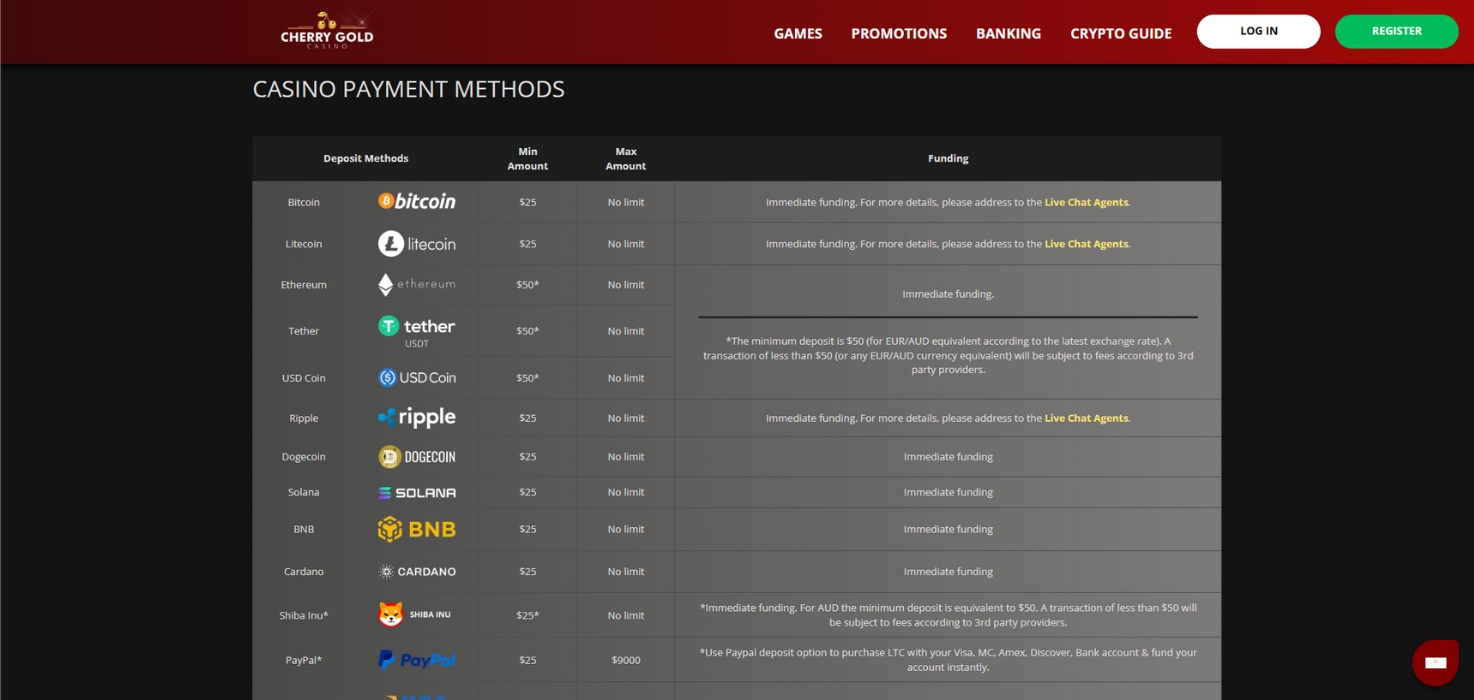Viewport: 1474px width, 700px height.
Task: Click the PayPal logo
Action: pos(417,659)
